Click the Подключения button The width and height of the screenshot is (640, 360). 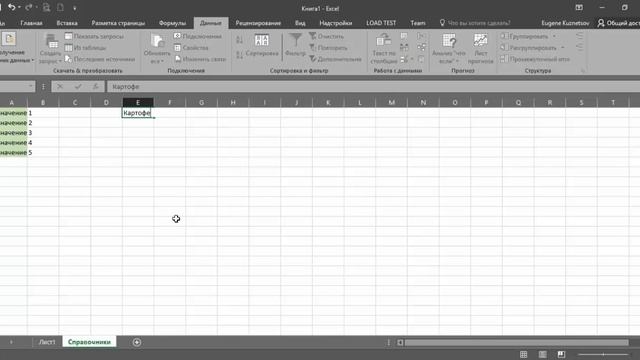(198, 36)
